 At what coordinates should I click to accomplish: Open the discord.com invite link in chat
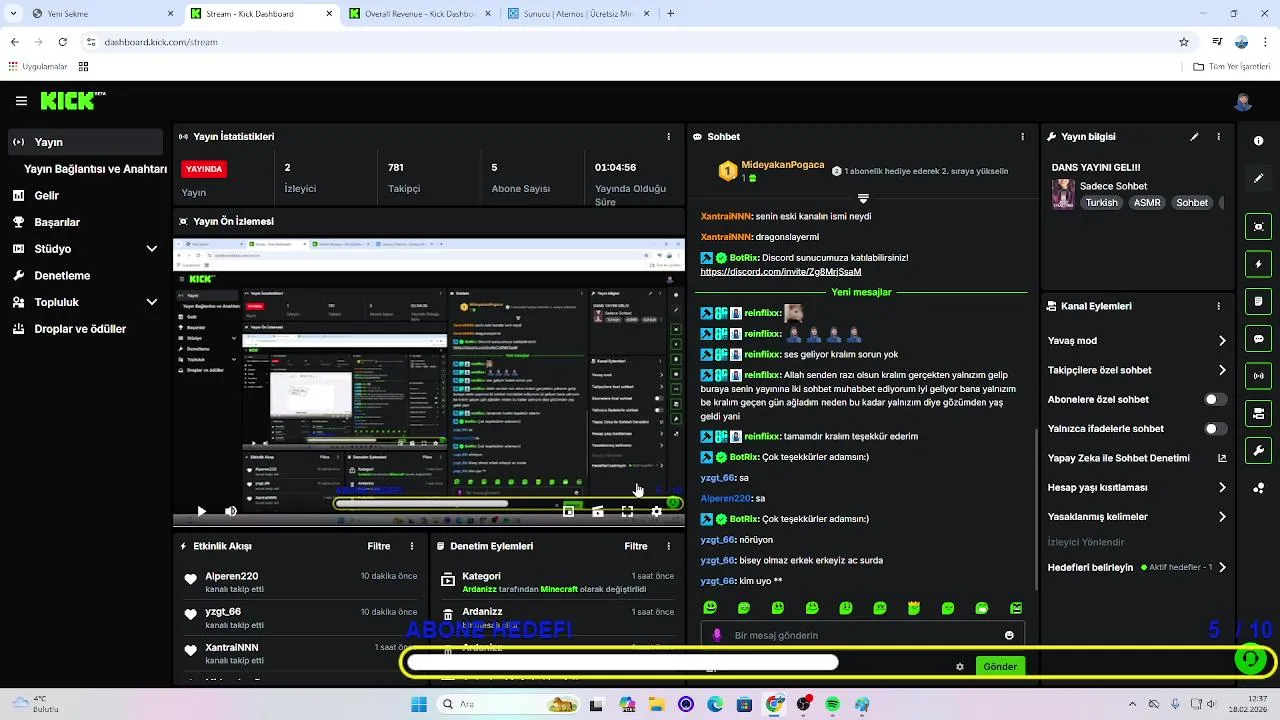click(x=780, y=271)
